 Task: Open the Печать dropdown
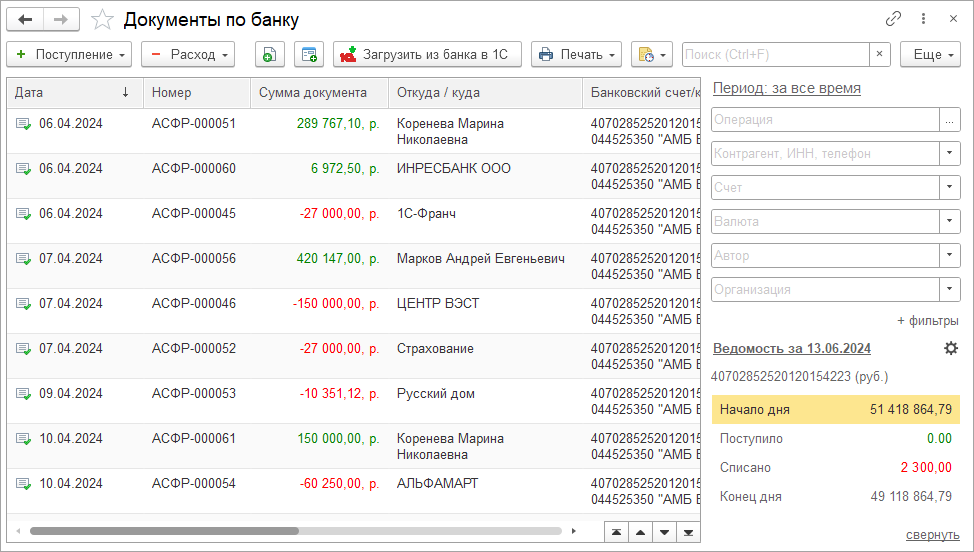(x=576, y=55)
